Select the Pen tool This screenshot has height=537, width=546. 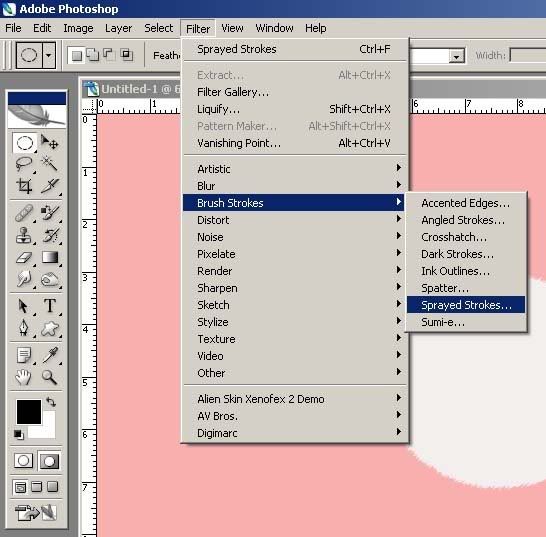[24, 328]
